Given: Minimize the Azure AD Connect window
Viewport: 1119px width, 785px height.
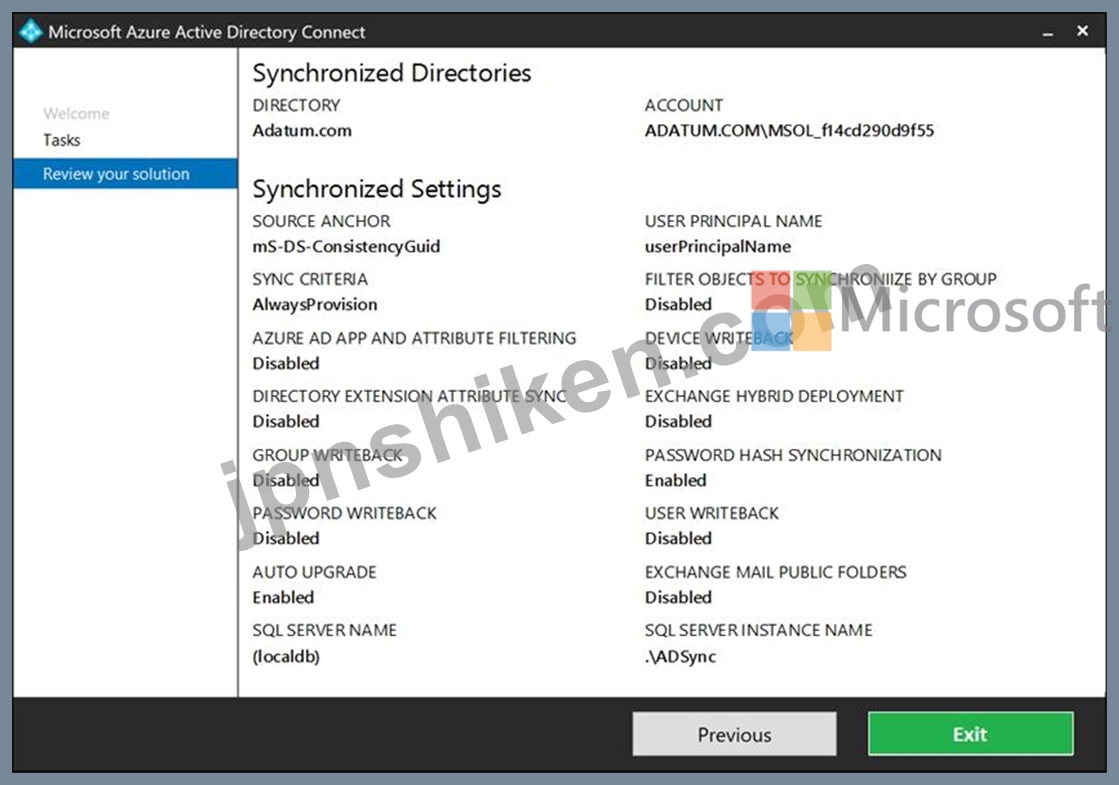Looking at the screenshot, I should (x=1048, y=33).
